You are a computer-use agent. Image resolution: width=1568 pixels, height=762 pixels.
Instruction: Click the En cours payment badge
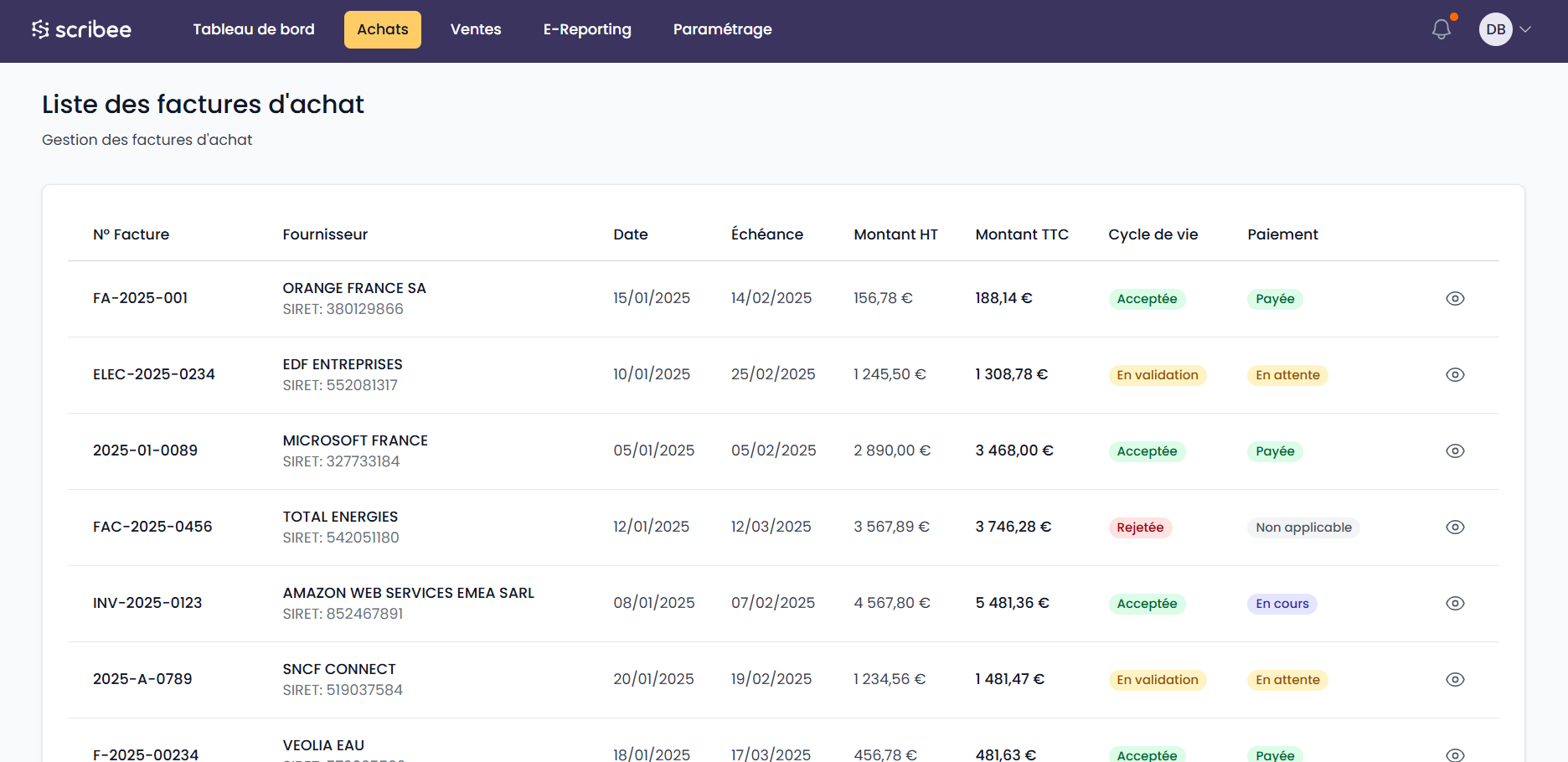(x=1282, y=604)
